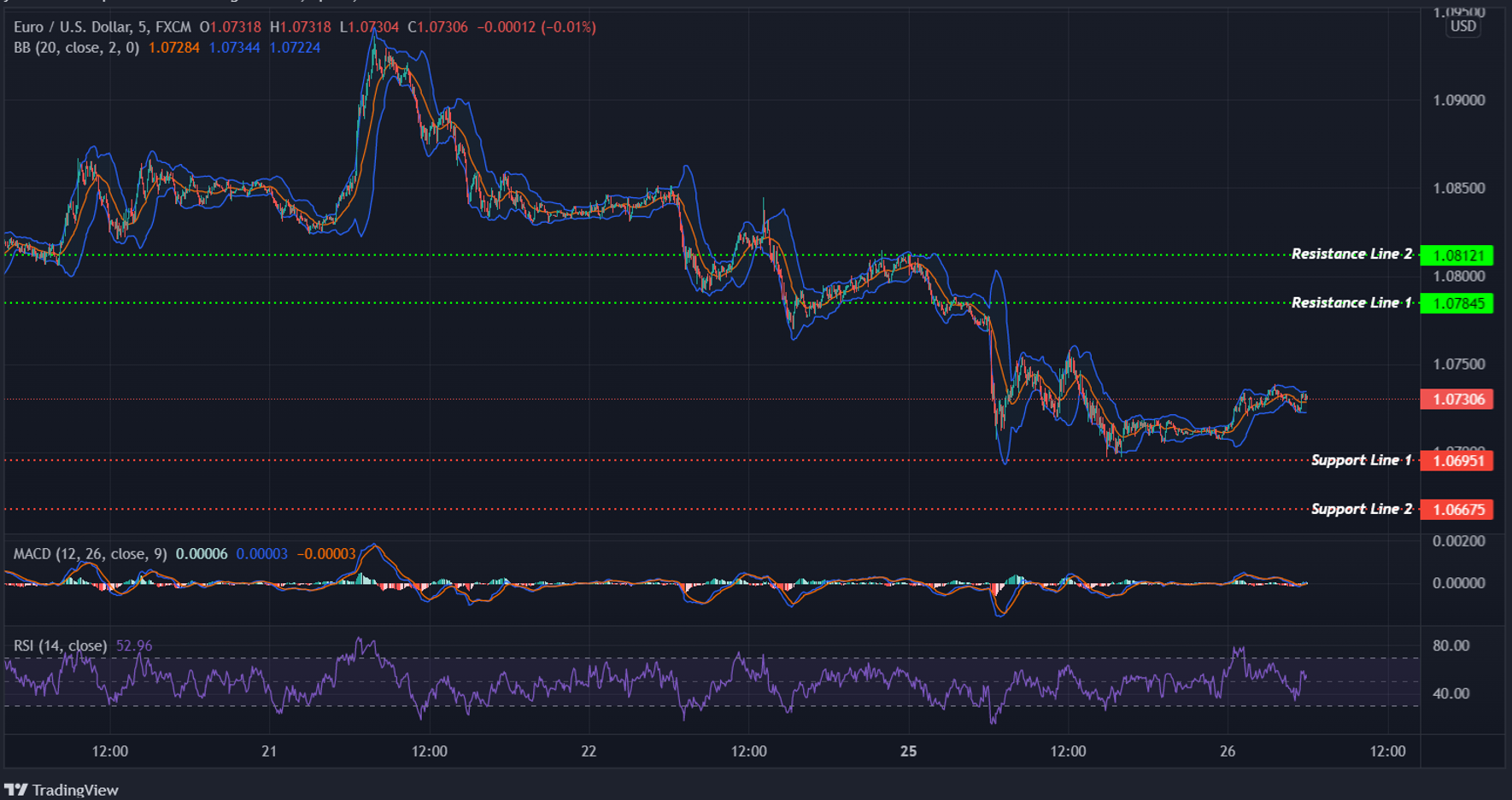Click the MACD histogram value 0.00006
Viewport: 1512px width, 800px height.
click(x=200, y=553)
